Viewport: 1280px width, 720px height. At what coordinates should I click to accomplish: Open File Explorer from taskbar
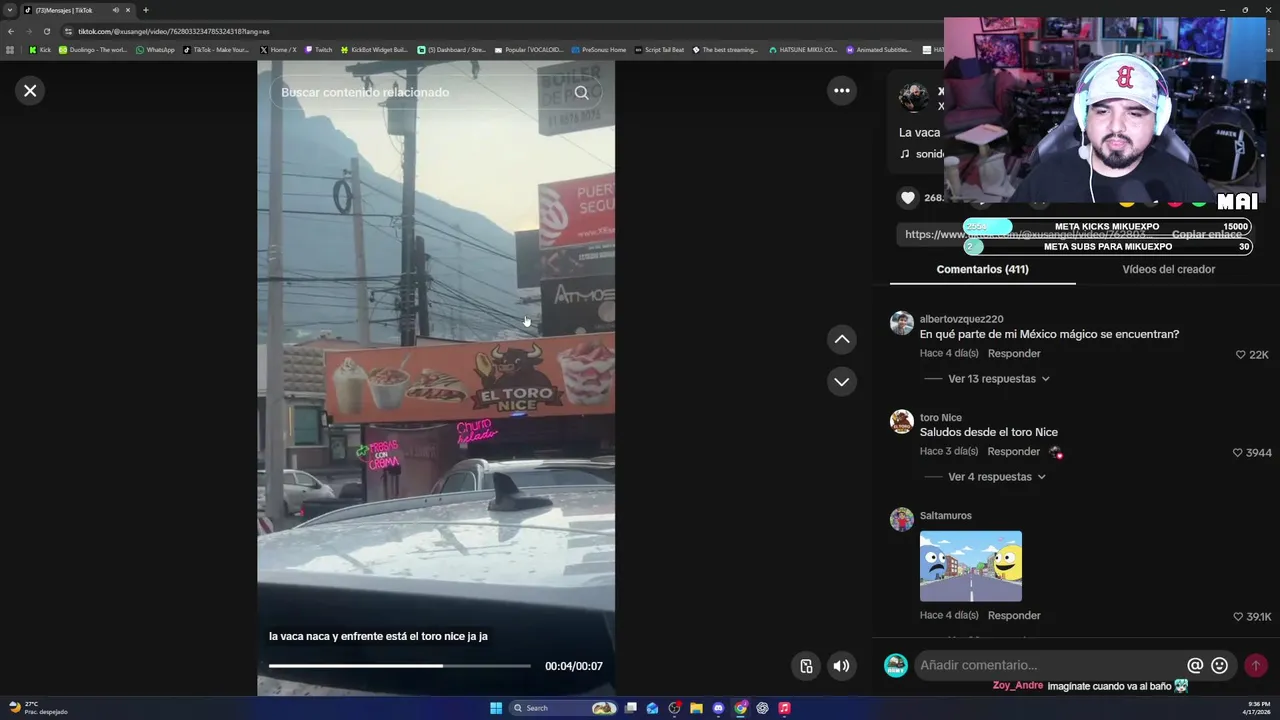click(x=696, y=708)
